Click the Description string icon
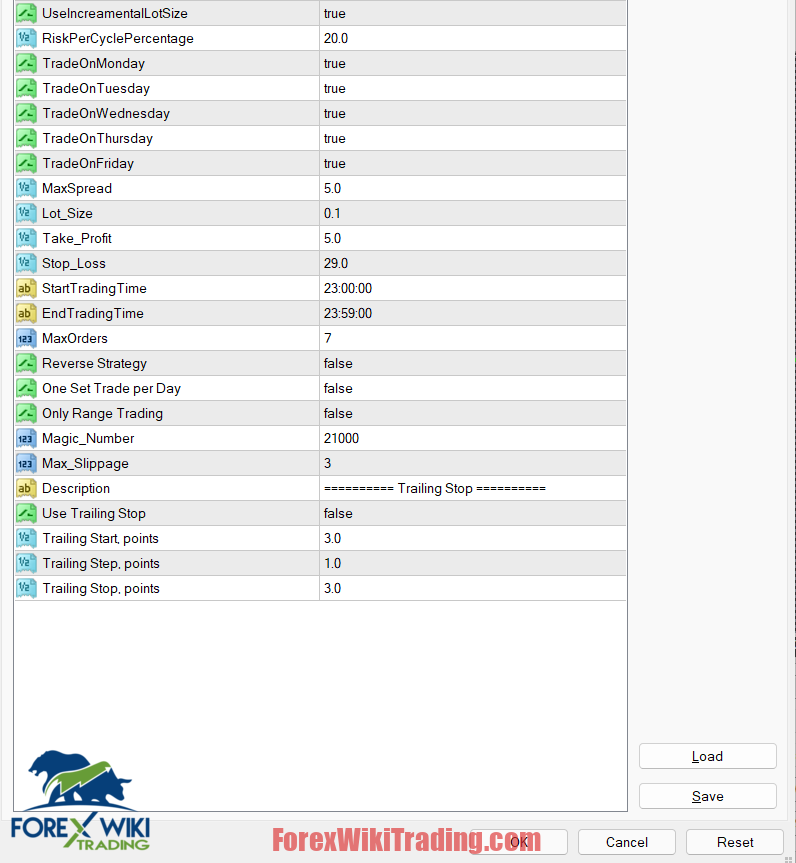Viewport: 796px width, 863px height. 26,488
